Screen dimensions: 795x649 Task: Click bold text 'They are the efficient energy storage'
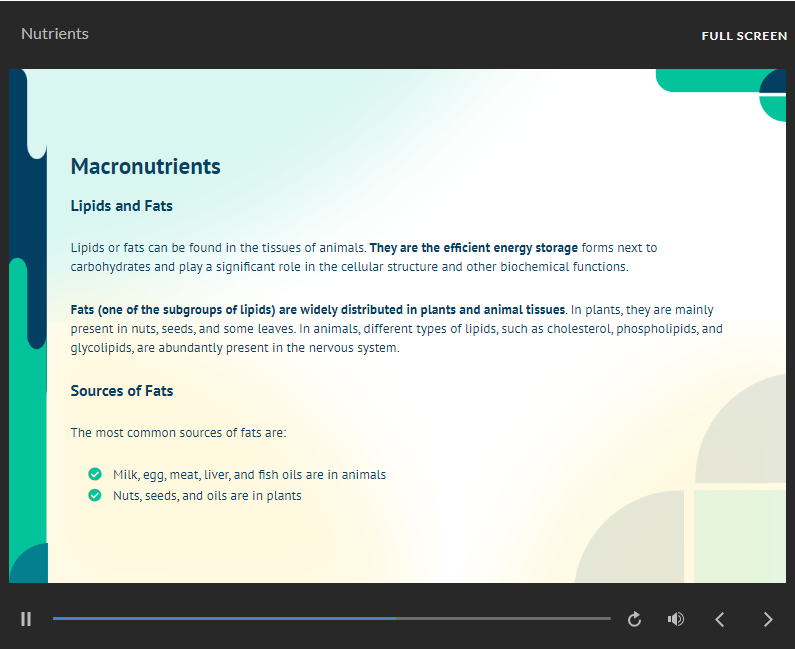coord(474,247)
